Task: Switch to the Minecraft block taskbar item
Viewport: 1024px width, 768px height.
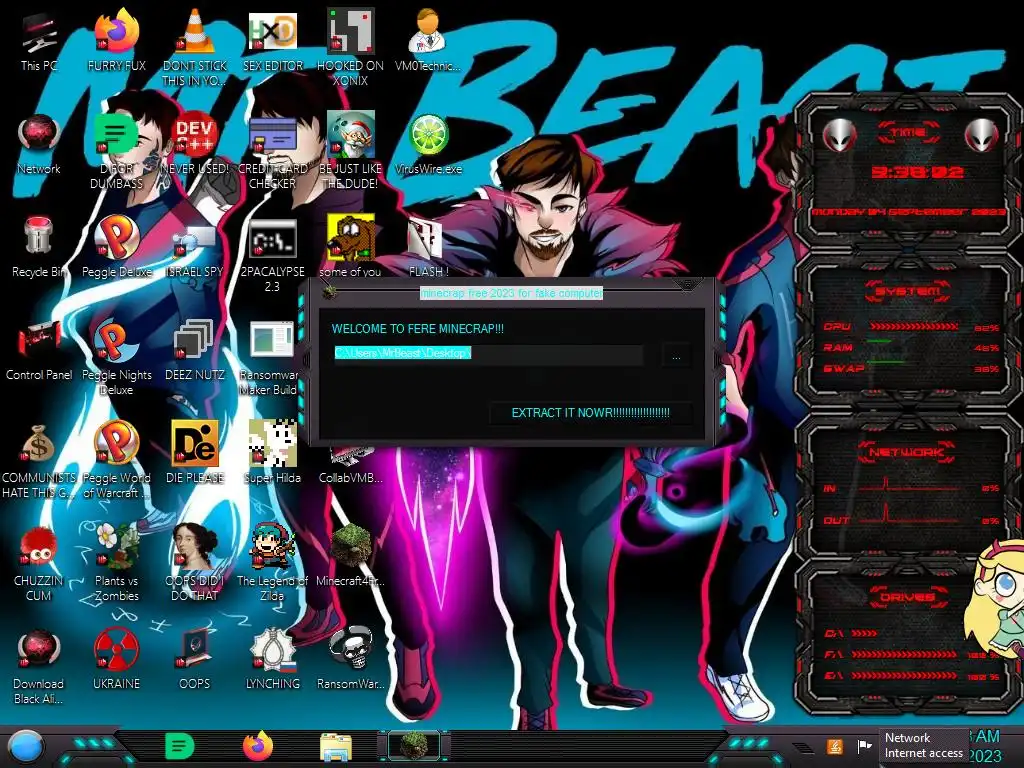Action: pos(414,746)
